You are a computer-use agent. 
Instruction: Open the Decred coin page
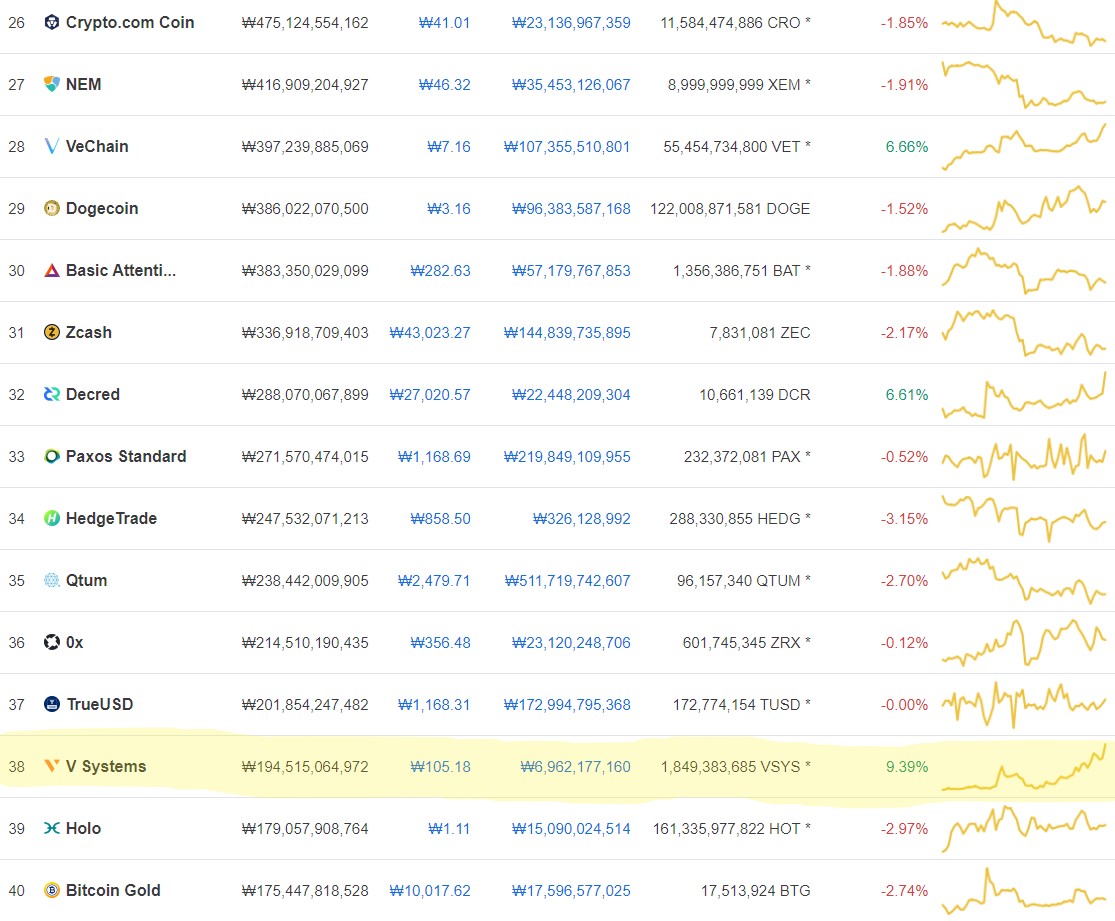pyautogui.click(x=92, y=394)
